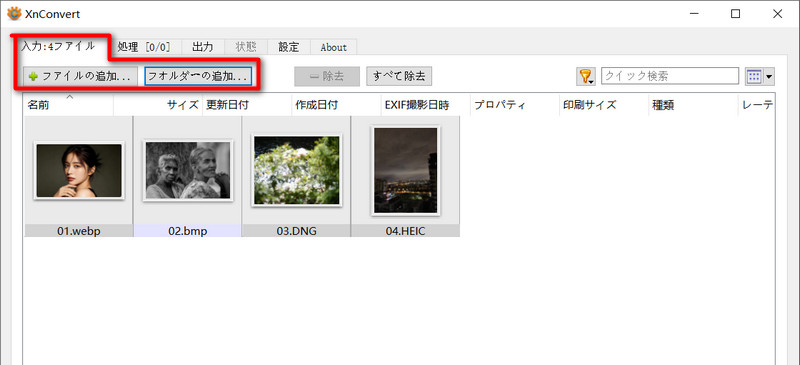
Task: Click the フォルダーの追加... button
Action: point(198,77)
